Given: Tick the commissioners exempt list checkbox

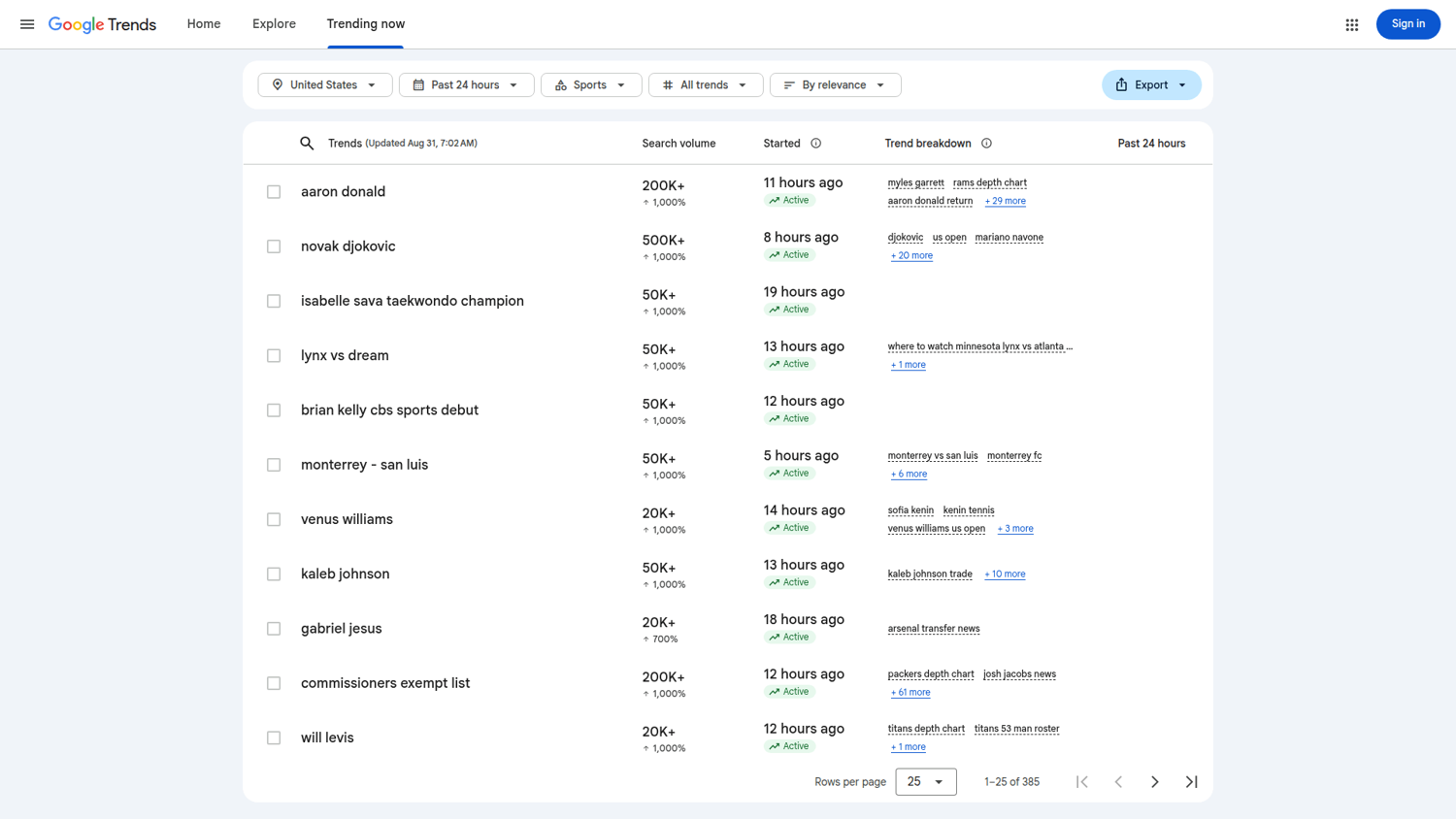Looking at the screenshot, I should (x=274, y=683).
